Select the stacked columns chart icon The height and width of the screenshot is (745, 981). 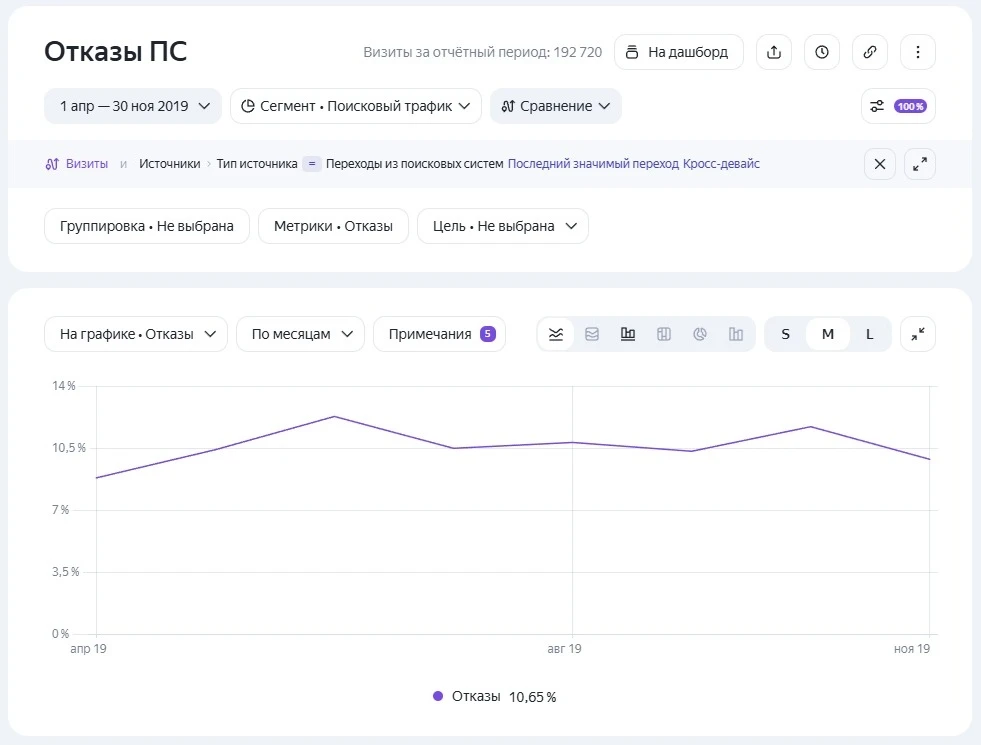[x=664, y=334]
